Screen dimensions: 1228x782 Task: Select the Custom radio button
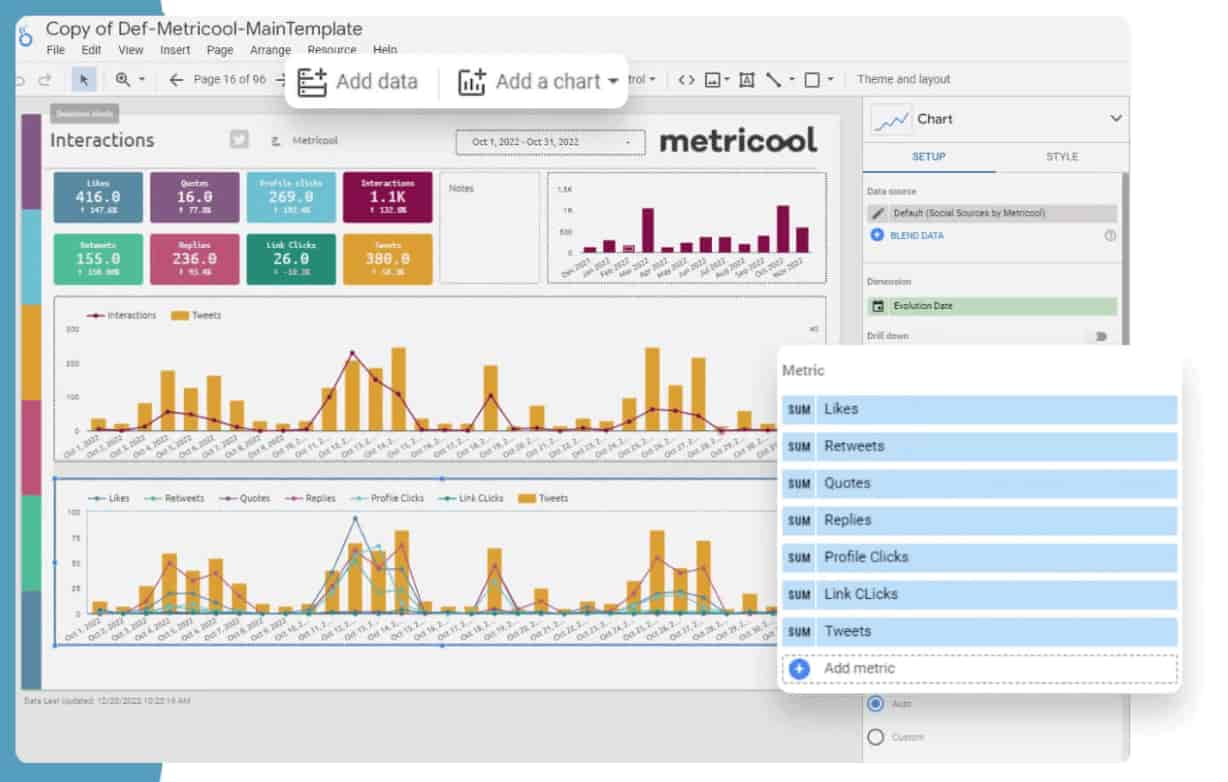click(875, 737)
